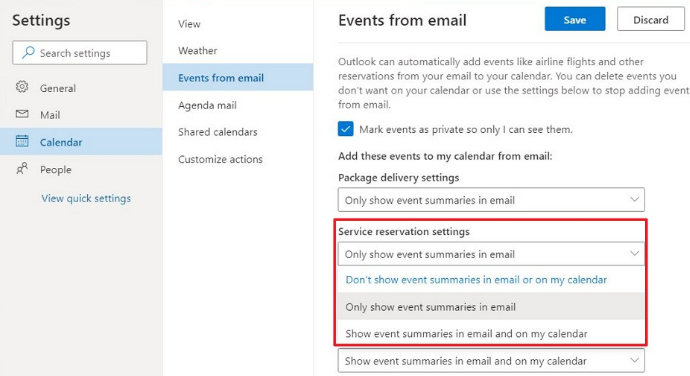Click Package delivery dropdown chevron
This screenshot has height=376, width=690.
pyautogui.click(x=634, y=199)
